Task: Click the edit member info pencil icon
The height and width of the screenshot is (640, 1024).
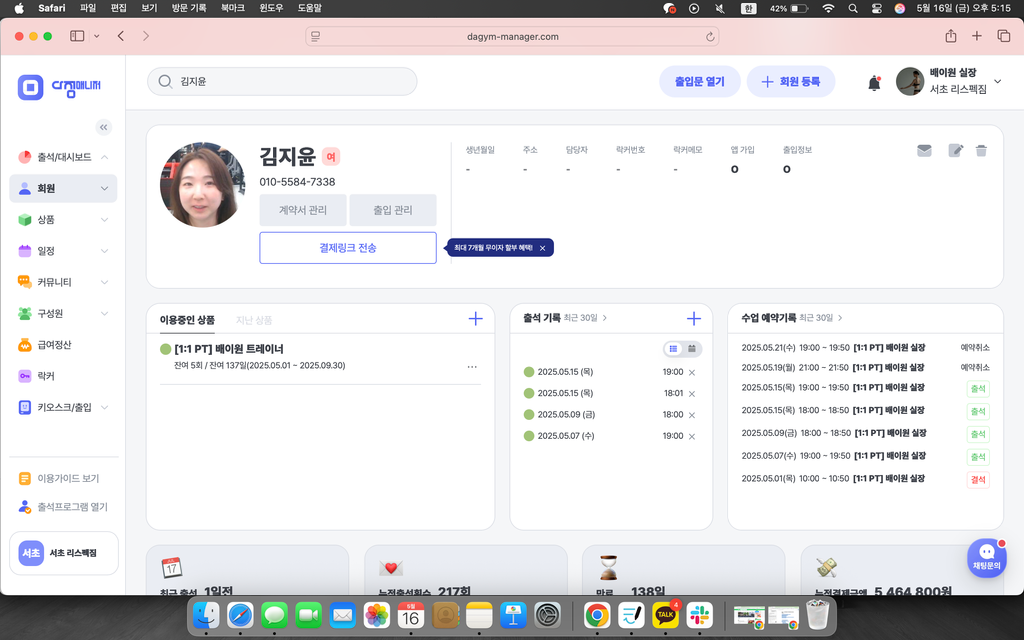Action: tap(955, 151)
